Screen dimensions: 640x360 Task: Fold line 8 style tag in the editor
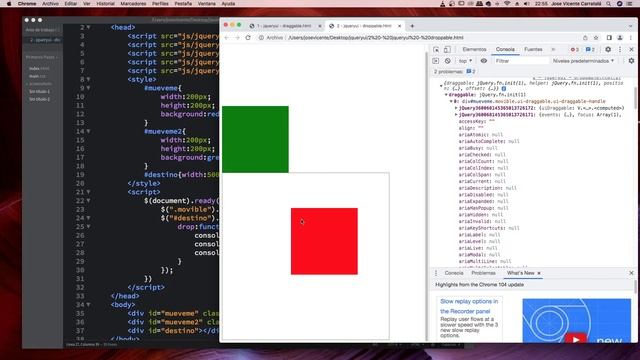88,80
